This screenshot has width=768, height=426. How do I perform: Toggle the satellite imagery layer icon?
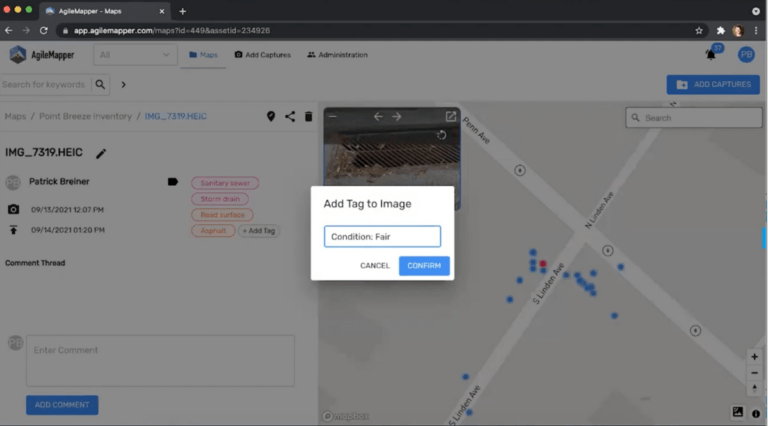pyautogui.click(x=738, y=412)
